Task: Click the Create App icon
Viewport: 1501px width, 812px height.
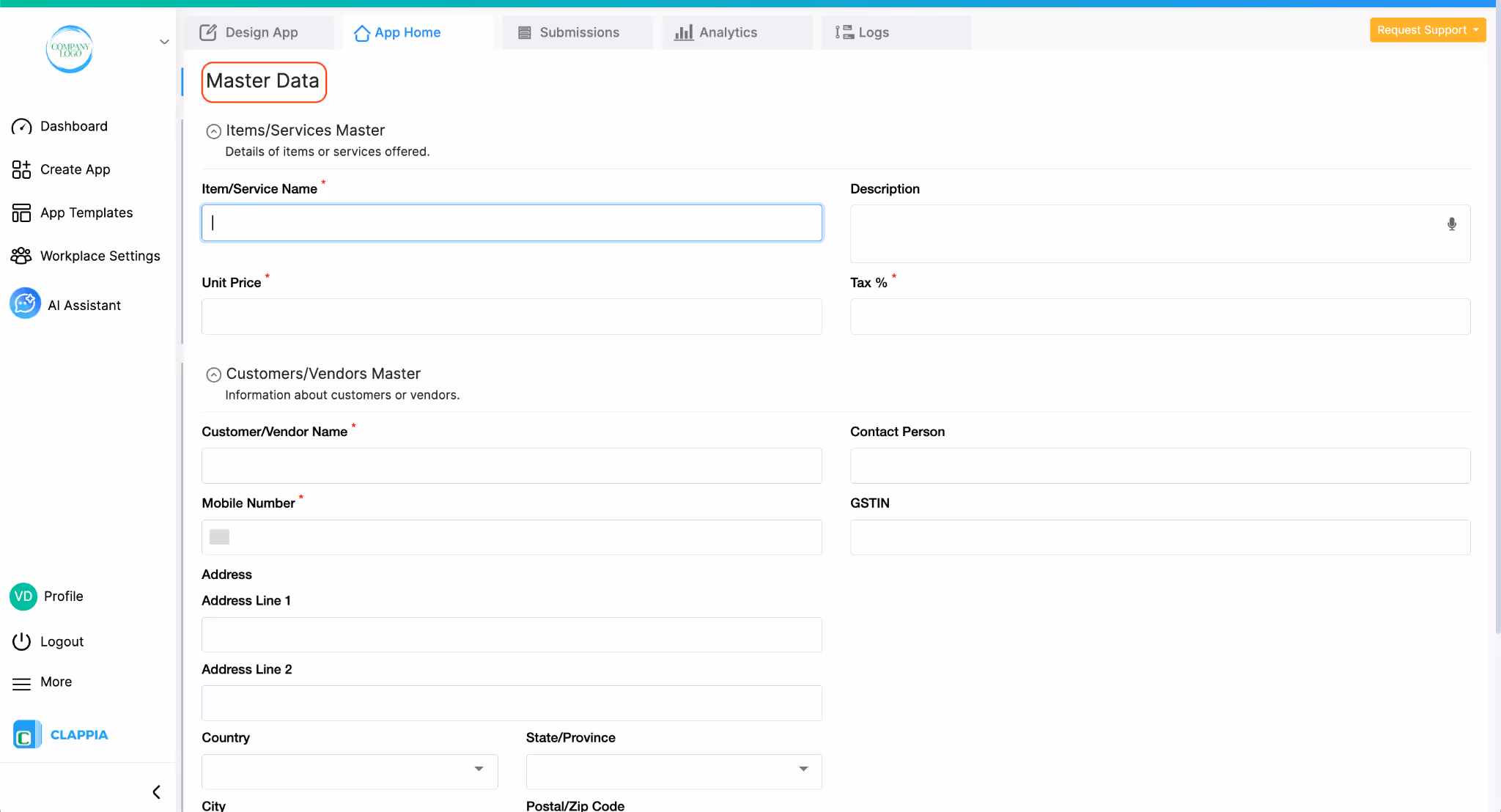Action: 21,170
